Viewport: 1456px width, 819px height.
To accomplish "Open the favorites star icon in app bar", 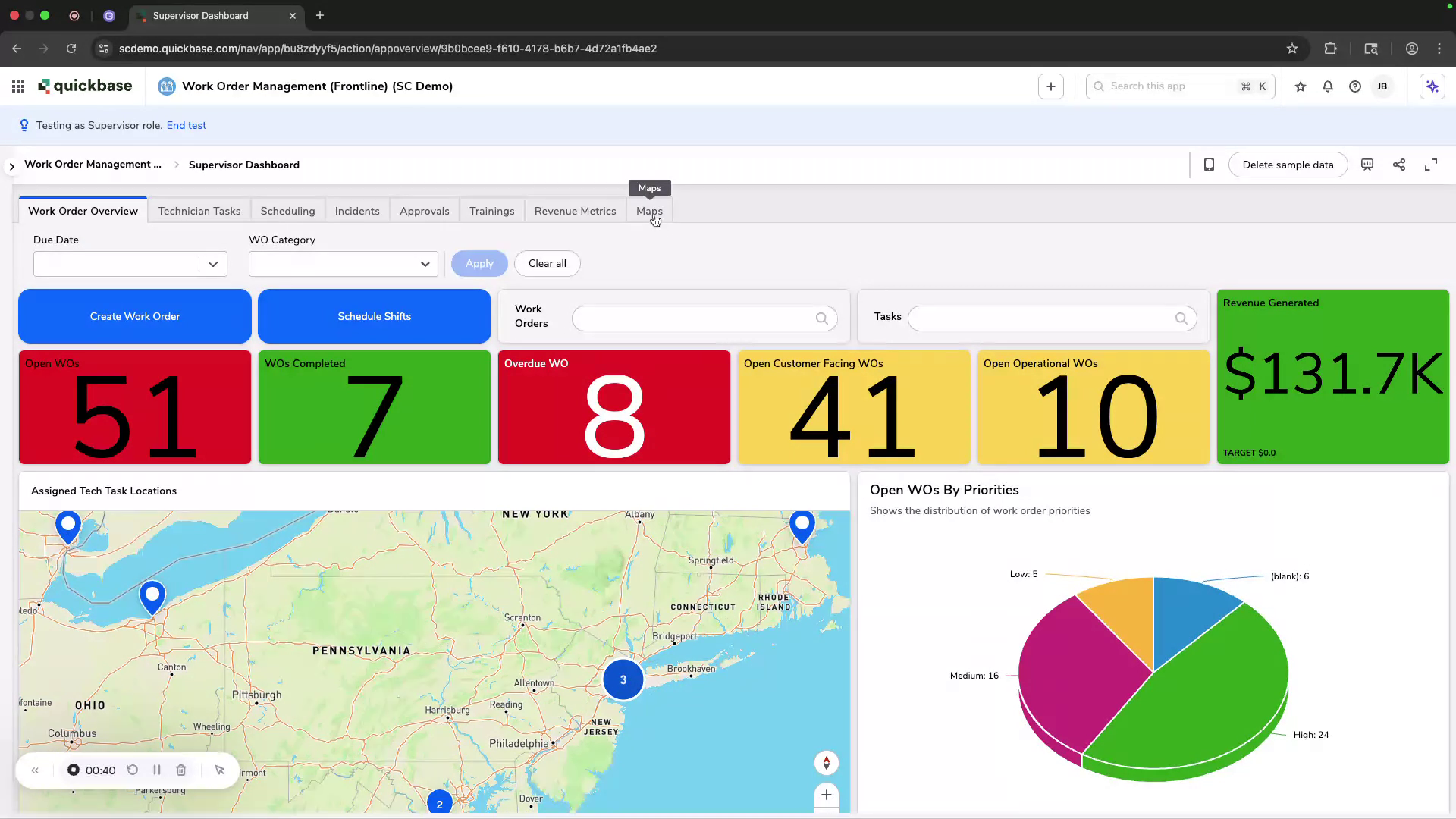I will [1300, 86].
